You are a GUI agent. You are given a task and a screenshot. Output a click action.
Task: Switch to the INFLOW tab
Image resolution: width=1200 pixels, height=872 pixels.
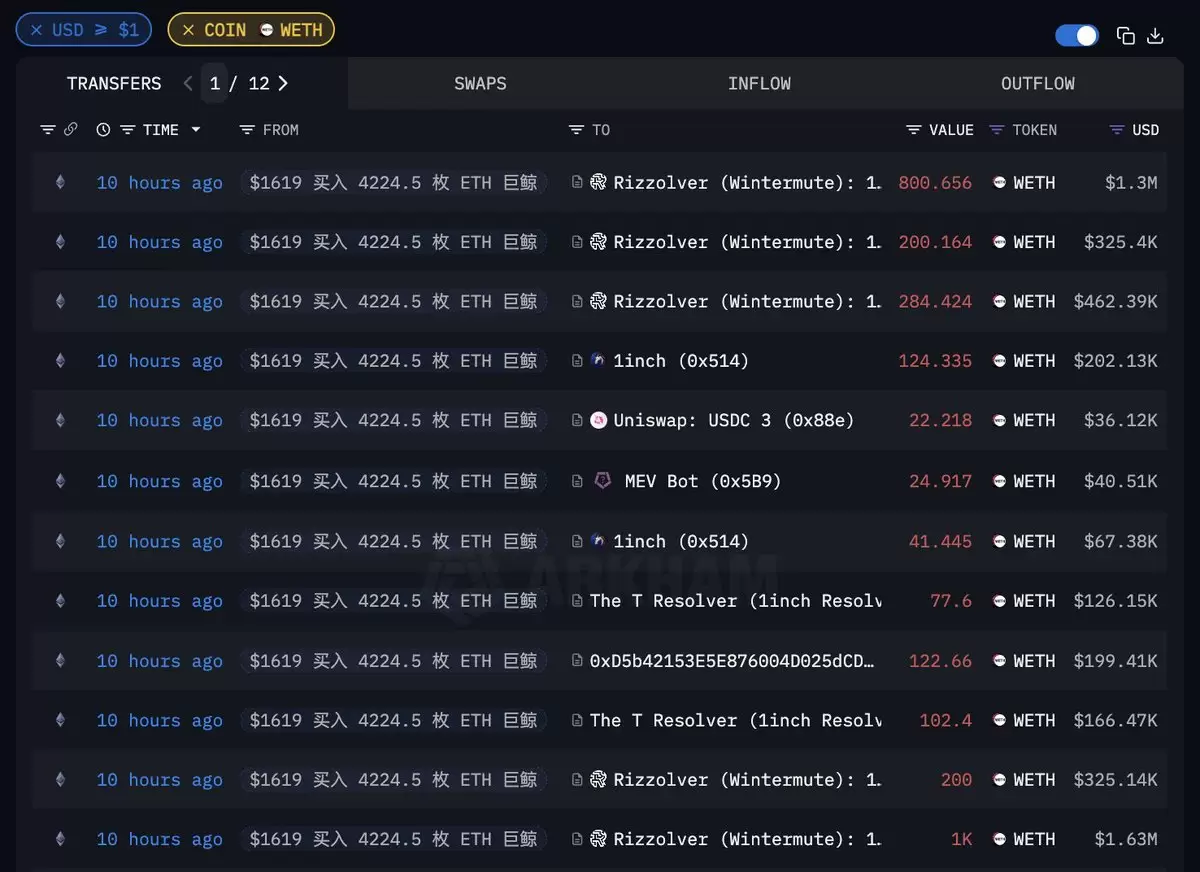(759, 84)
